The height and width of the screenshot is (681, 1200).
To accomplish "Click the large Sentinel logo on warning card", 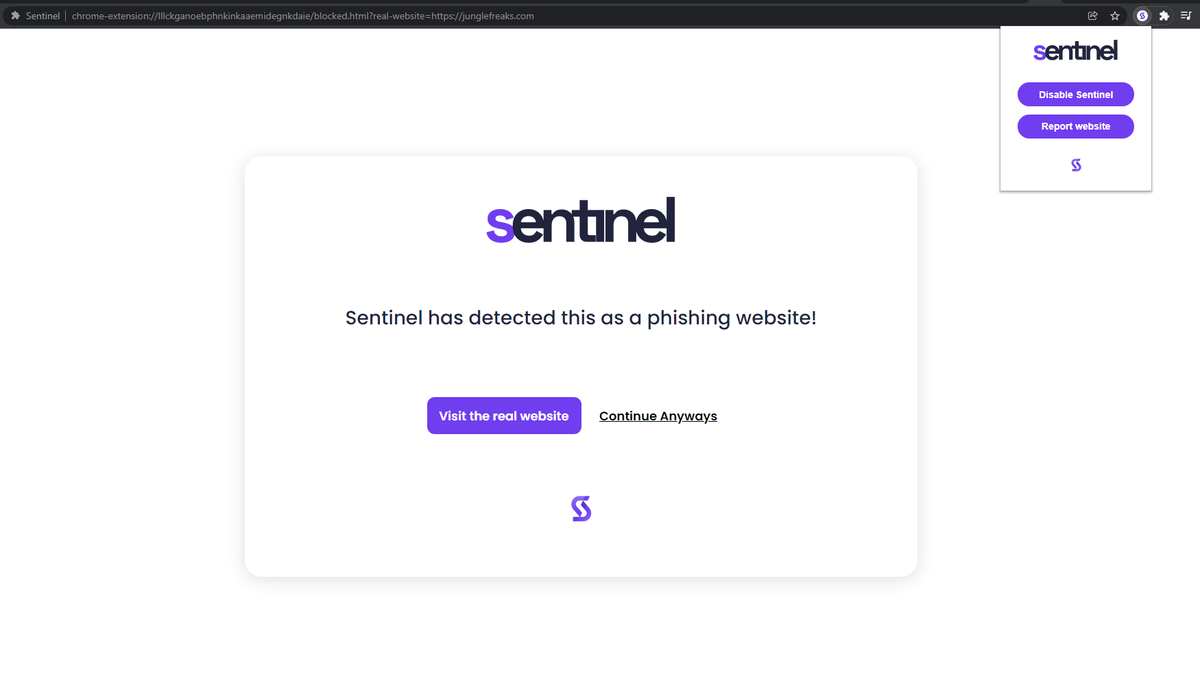I will tap(580, 221).
